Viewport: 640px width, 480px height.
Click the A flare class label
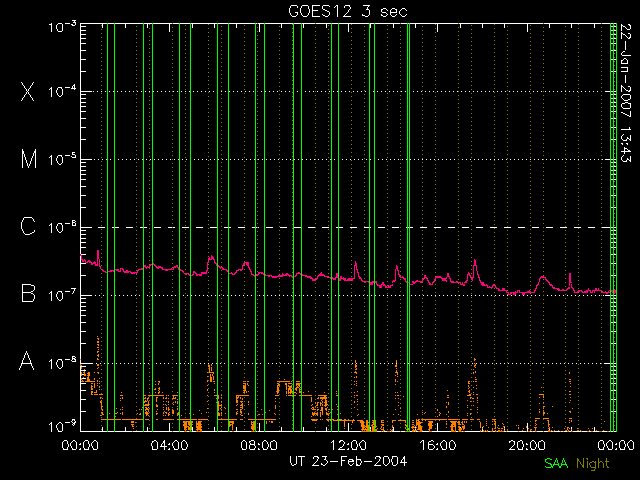pos(27,361)
